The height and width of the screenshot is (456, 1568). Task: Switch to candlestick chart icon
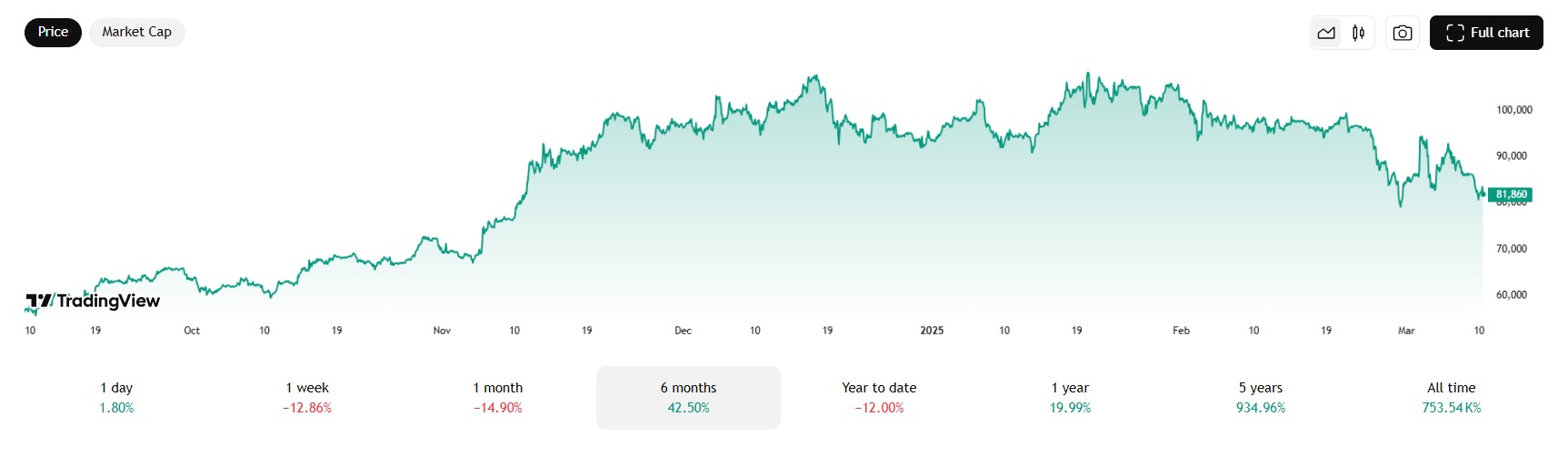point(1358,33)
